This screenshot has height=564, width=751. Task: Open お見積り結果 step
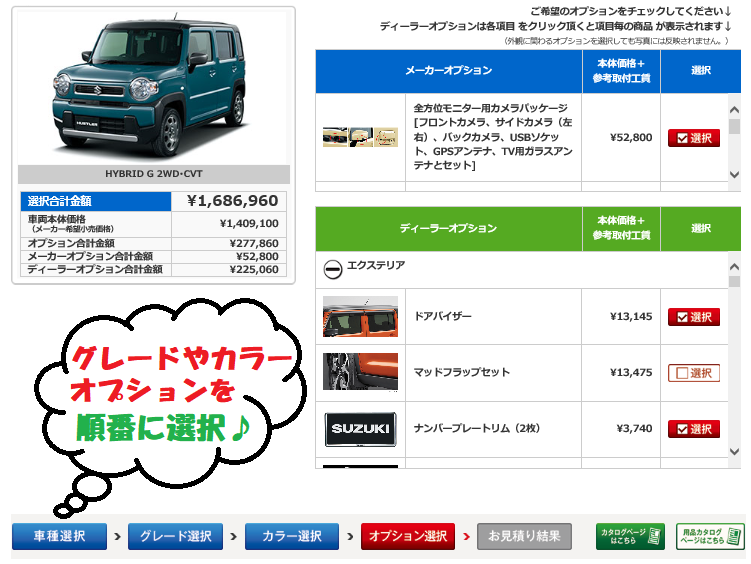[524, 536]
